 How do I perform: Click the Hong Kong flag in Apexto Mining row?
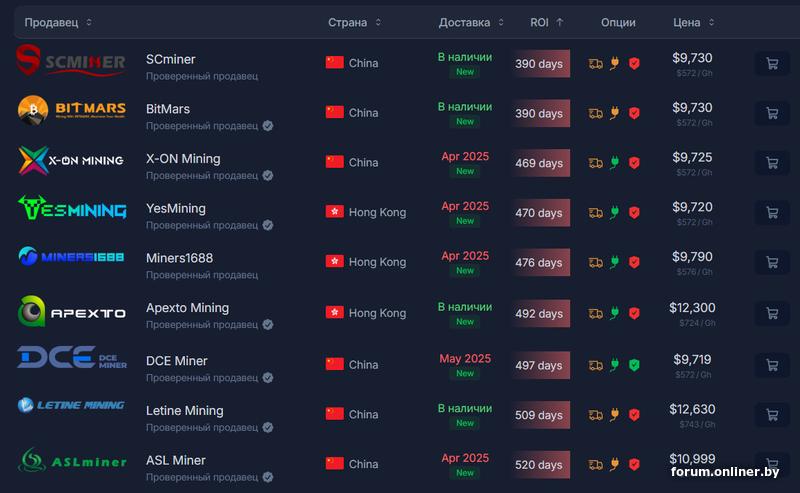tap(335, 312)
